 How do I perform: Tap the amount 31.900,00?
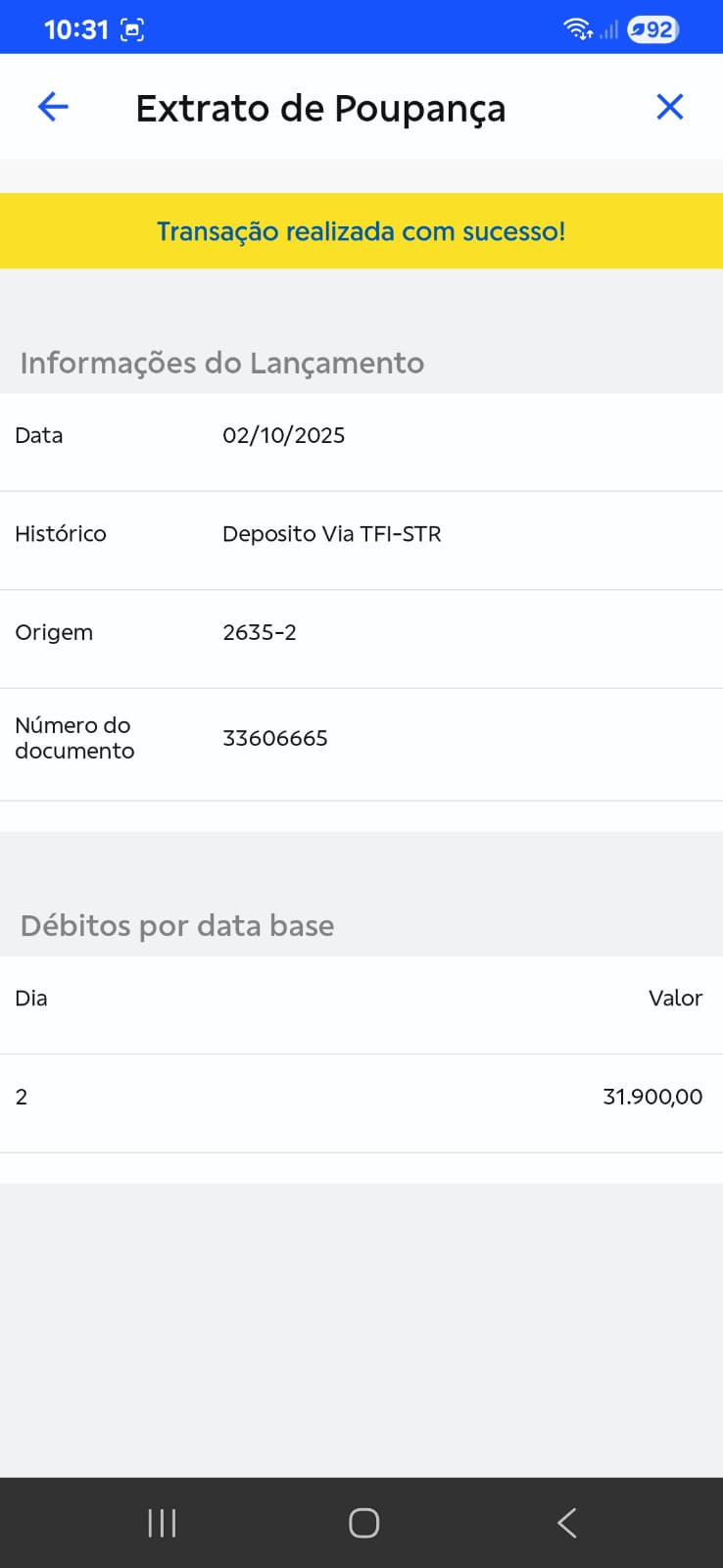(652, 1097)
